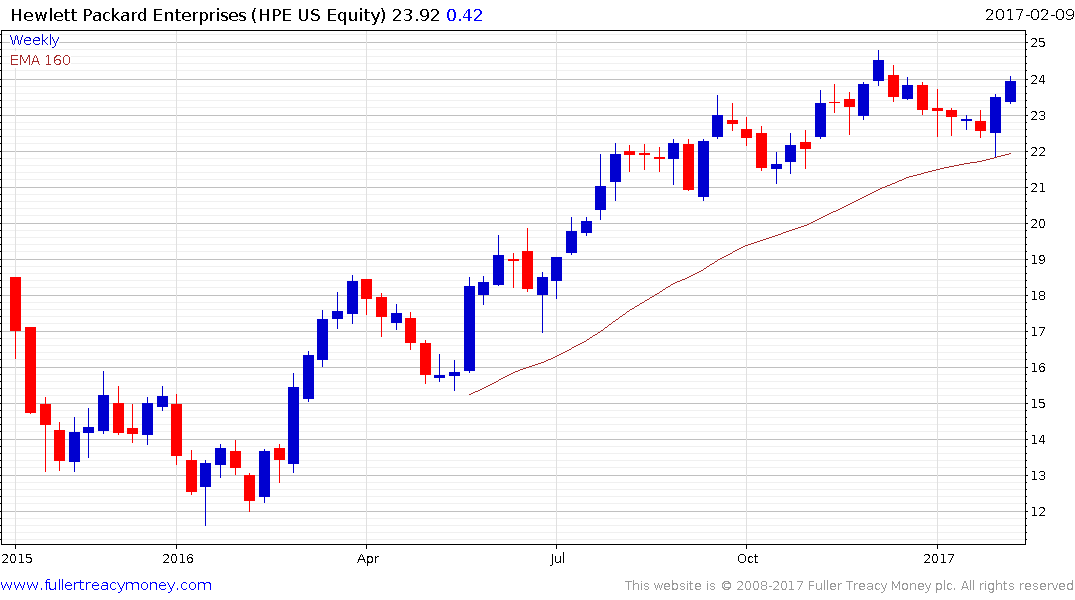Click the 16 price axis label

1037,368
